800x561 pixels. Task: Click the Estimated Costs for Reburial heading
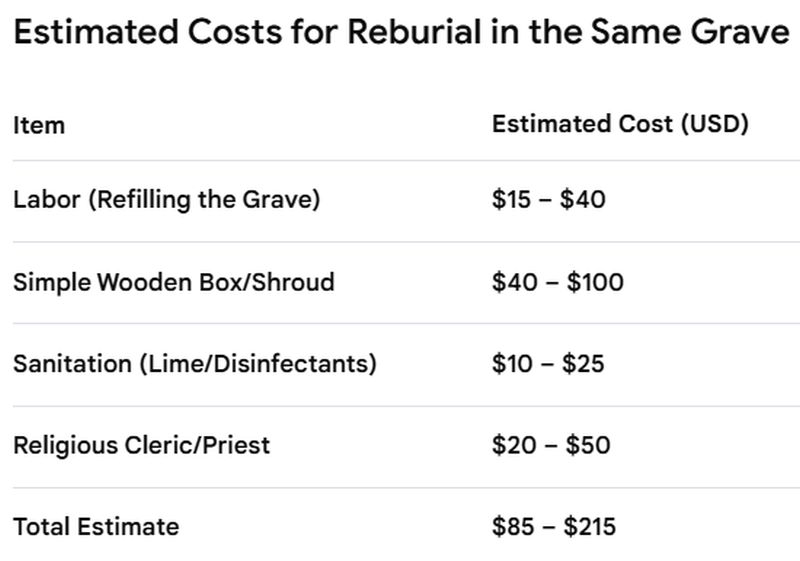402,32
